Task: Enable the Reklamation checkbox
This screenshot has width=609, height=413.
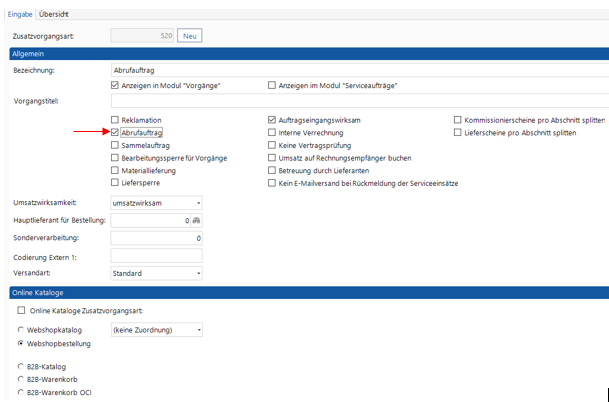Action: (x=116, y=119)
